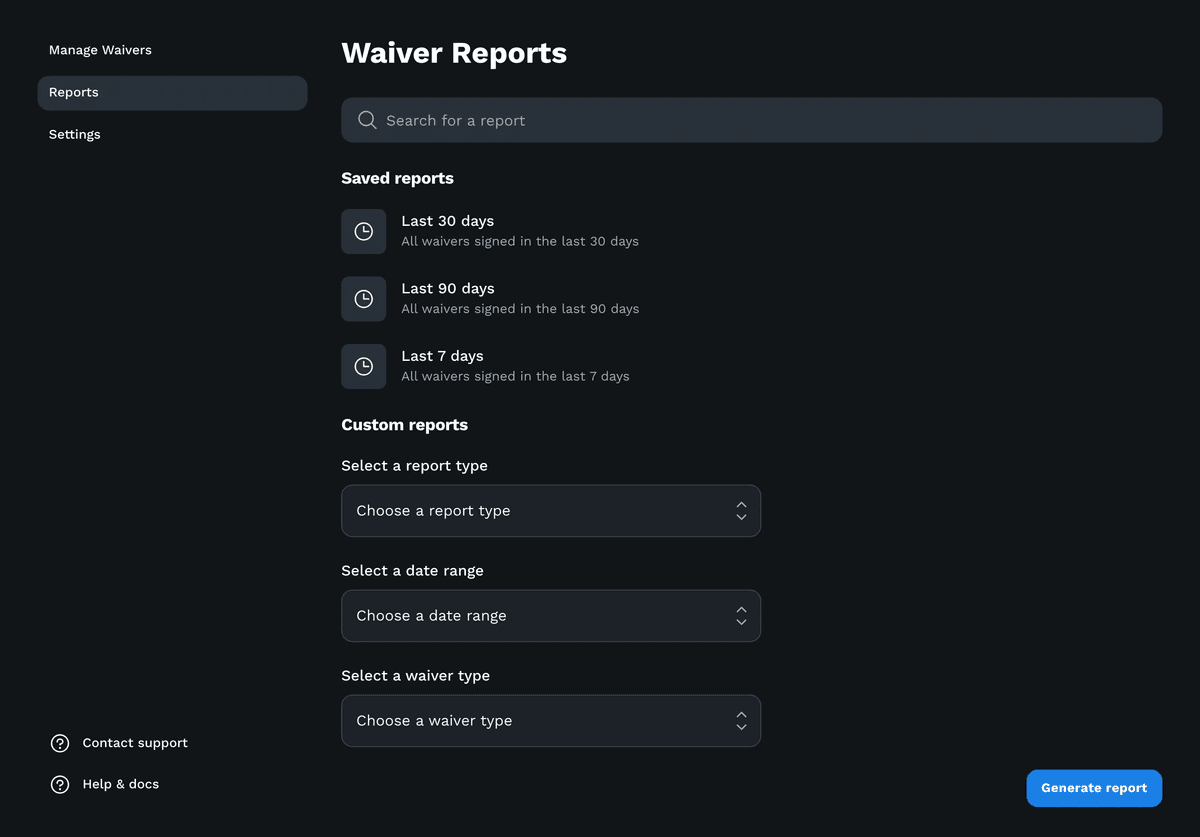This screenshot has width=1200, height=837.
Task: Open the Choose a waiver type dropdown
Action: (550, 720)
